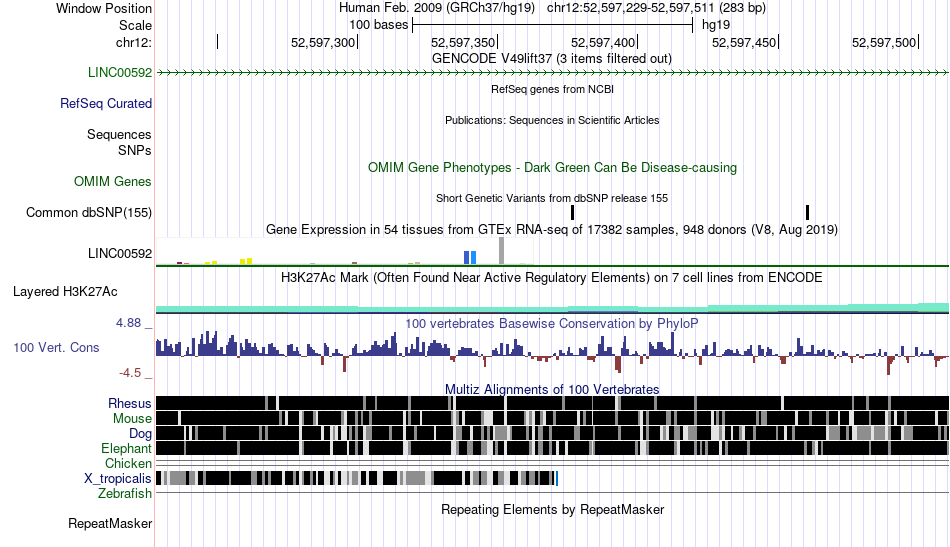Viewport: 950px width, 547px height.
Task: Click the LINC00592 GENCODE track label
Action: point(119,73)
